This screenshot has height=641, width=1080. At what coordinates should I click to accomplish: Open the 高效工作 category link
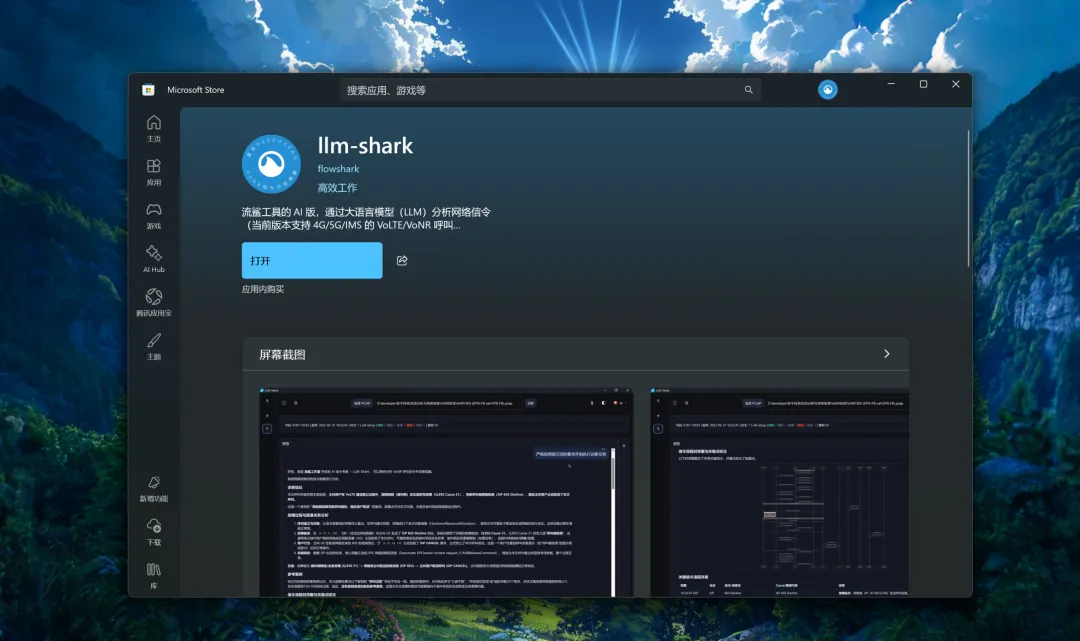(338, 187)
